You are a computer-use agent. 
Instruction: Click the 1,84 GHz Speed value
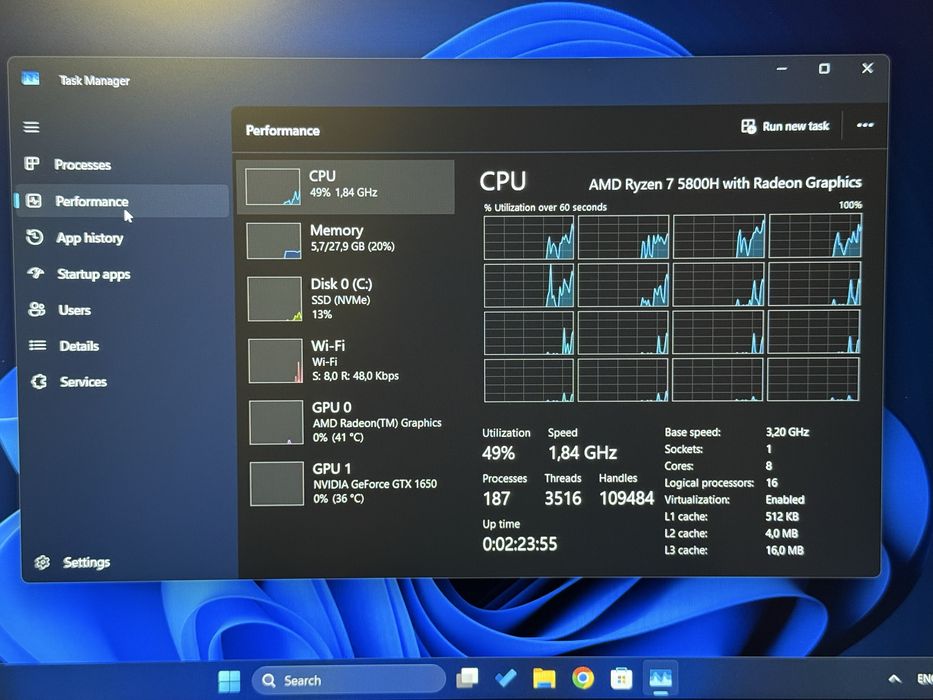(x=582, y=453)
